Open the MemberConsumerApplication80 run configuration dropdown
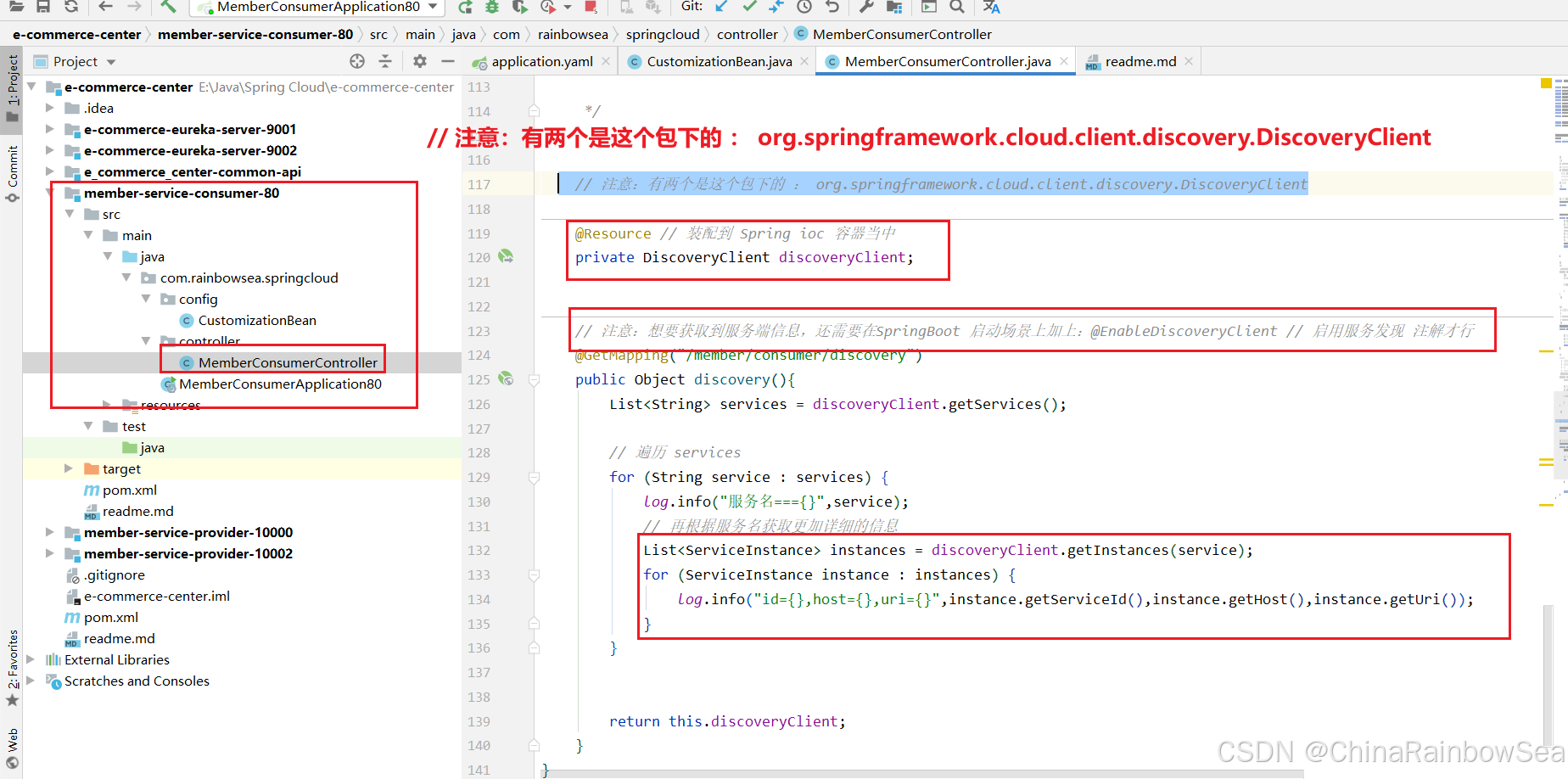The height and width of the screenshot is (779, 1568). click(x=316, y=7)
